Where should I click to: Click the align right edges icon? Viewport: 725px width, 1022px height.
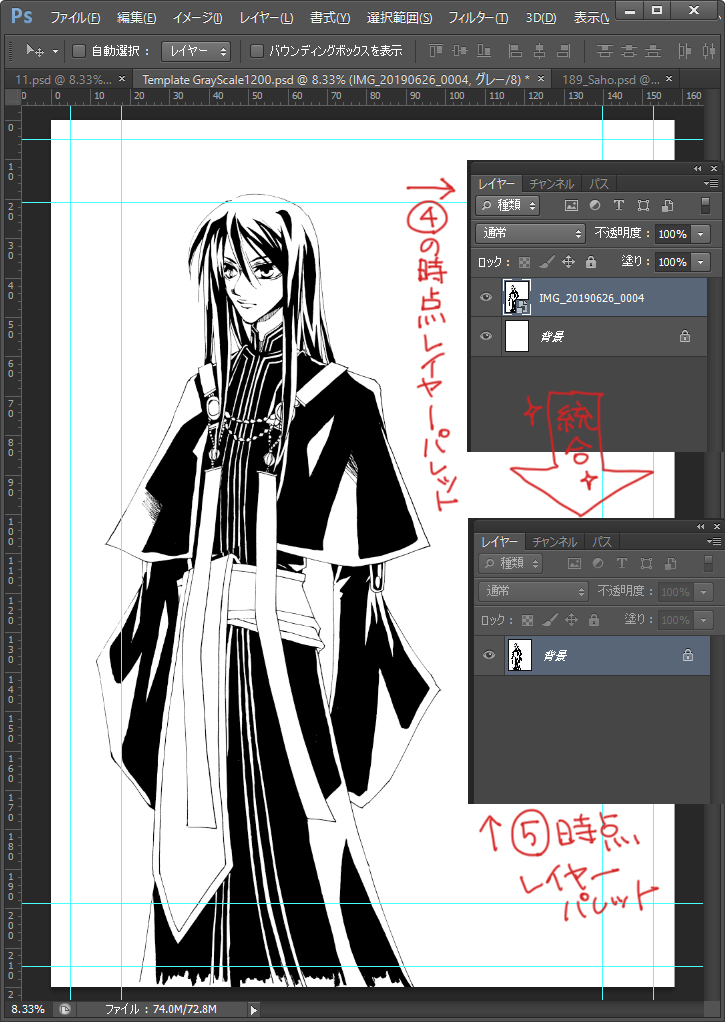[563, 50]
